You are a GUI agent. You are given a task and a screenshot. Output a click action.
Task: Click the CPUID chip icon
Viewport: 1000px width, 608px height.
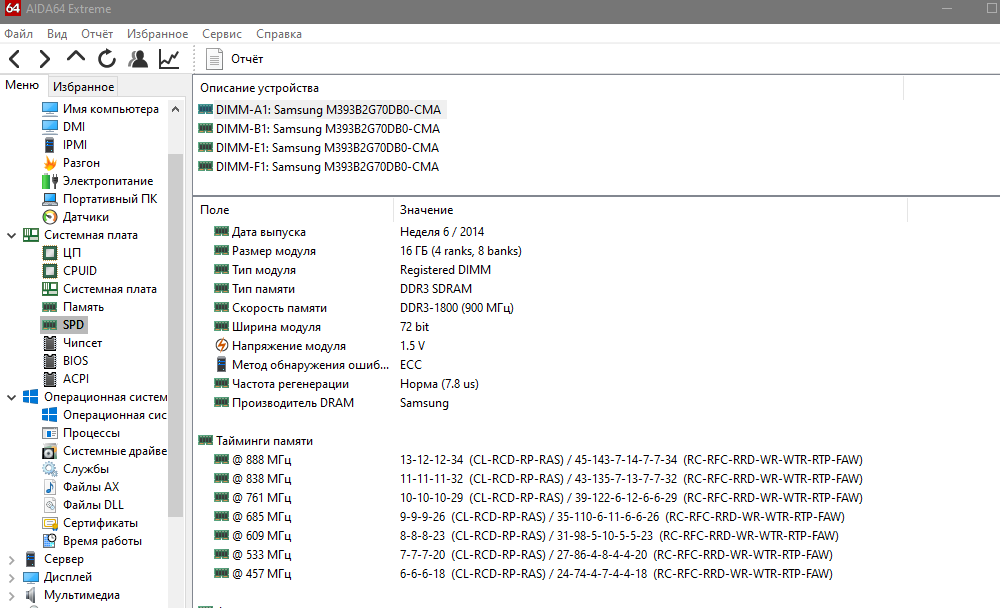[50, 271]
